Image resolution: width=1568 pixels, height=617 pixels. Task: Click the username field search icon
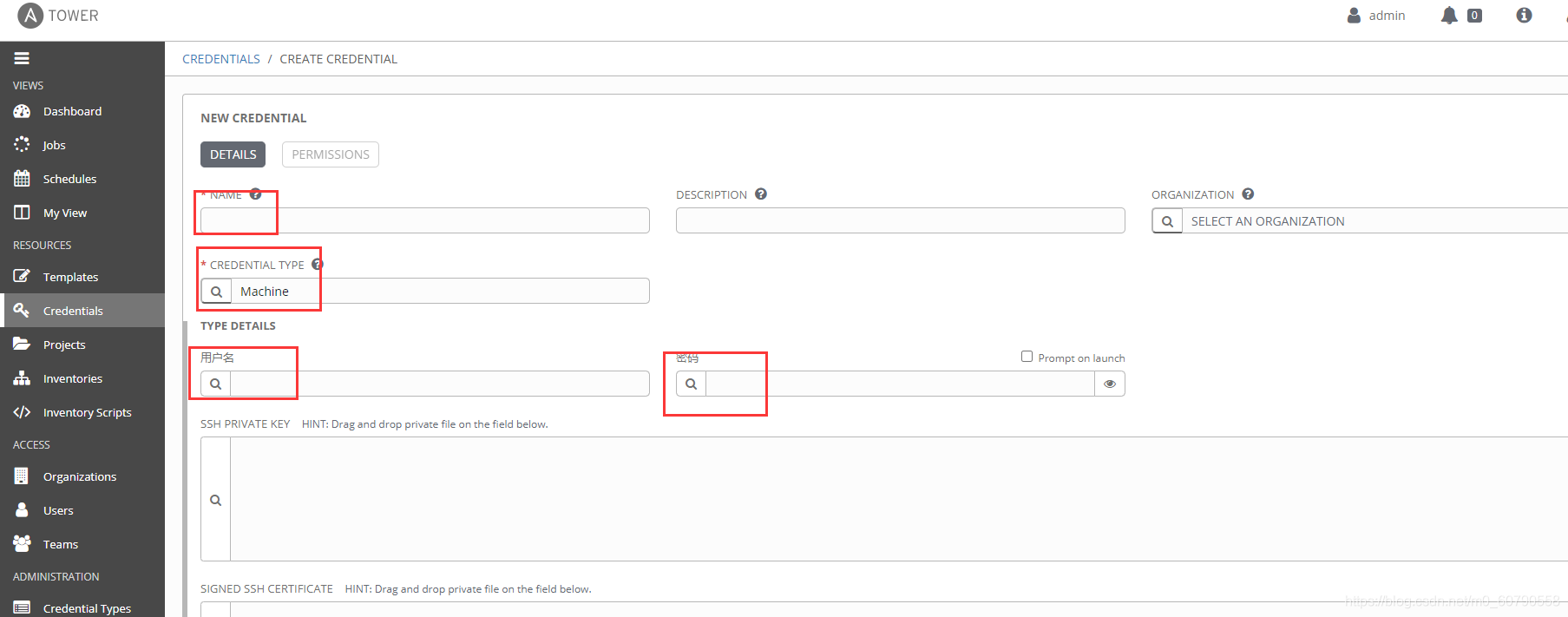pyautogui.click(x=216, y=384)
